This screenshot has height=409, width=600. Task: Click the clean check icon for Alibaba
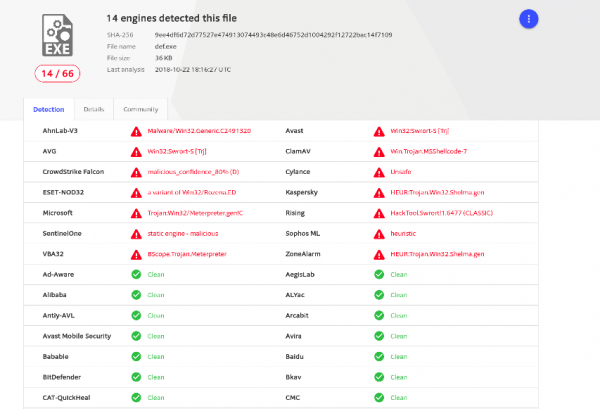[x=136, y=294]
